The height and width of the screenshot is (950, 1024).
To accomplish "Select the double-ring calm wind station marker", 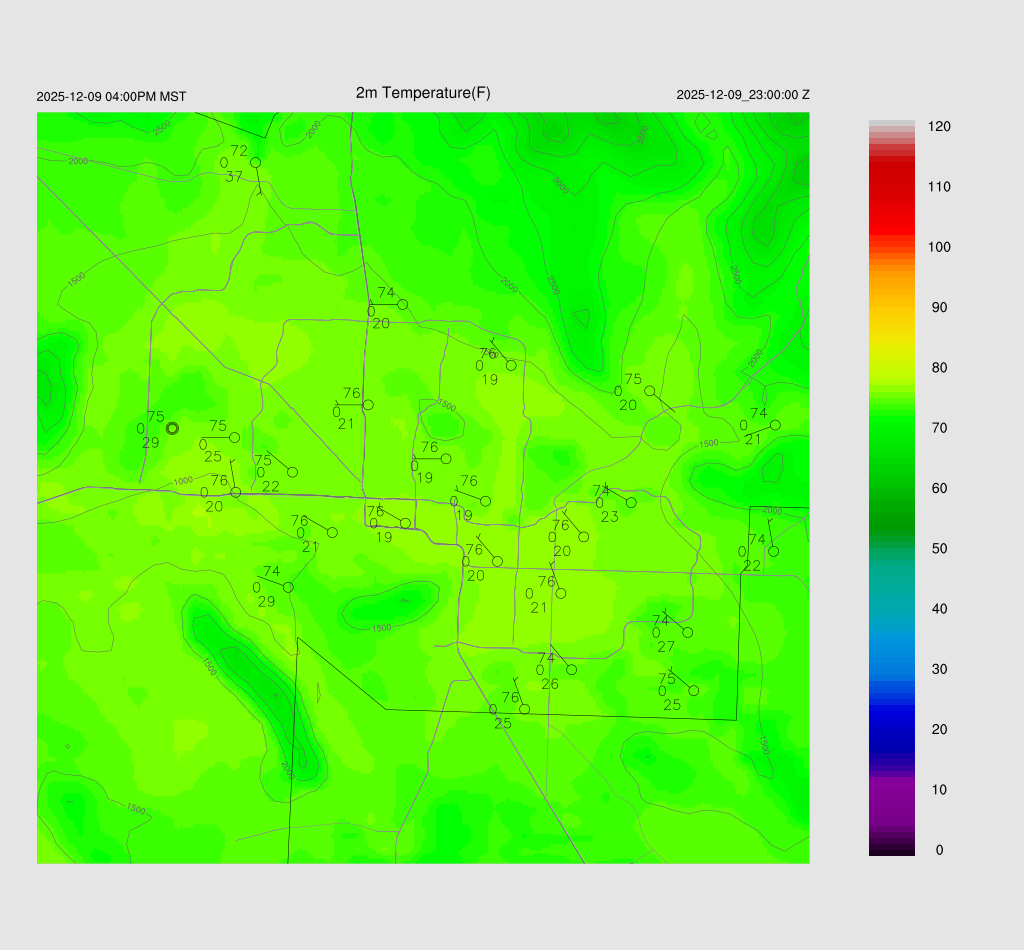I will click(x=172, y=428).
